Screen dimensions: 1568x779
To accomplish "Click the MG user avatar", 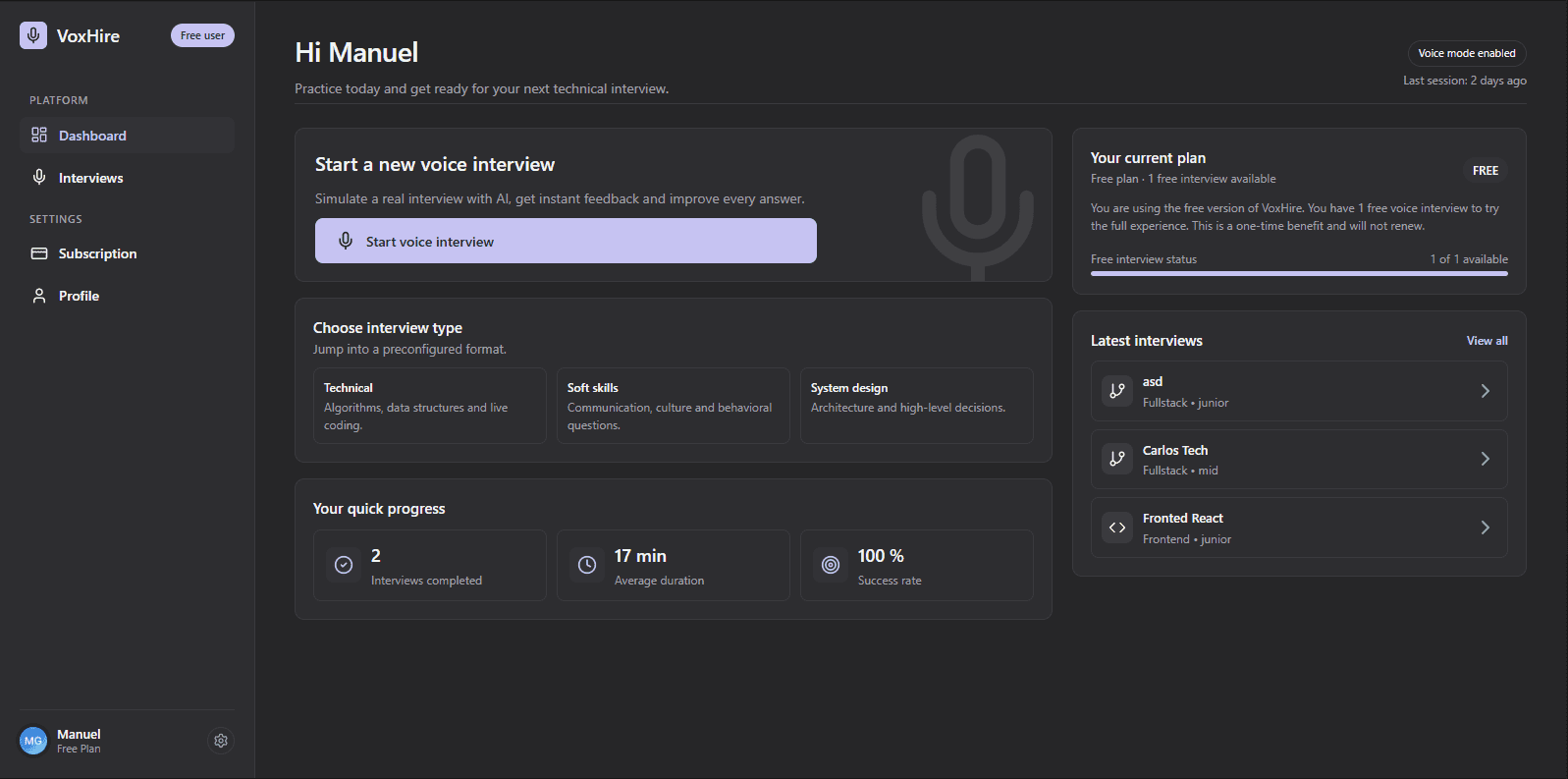I will pos(33,741).
